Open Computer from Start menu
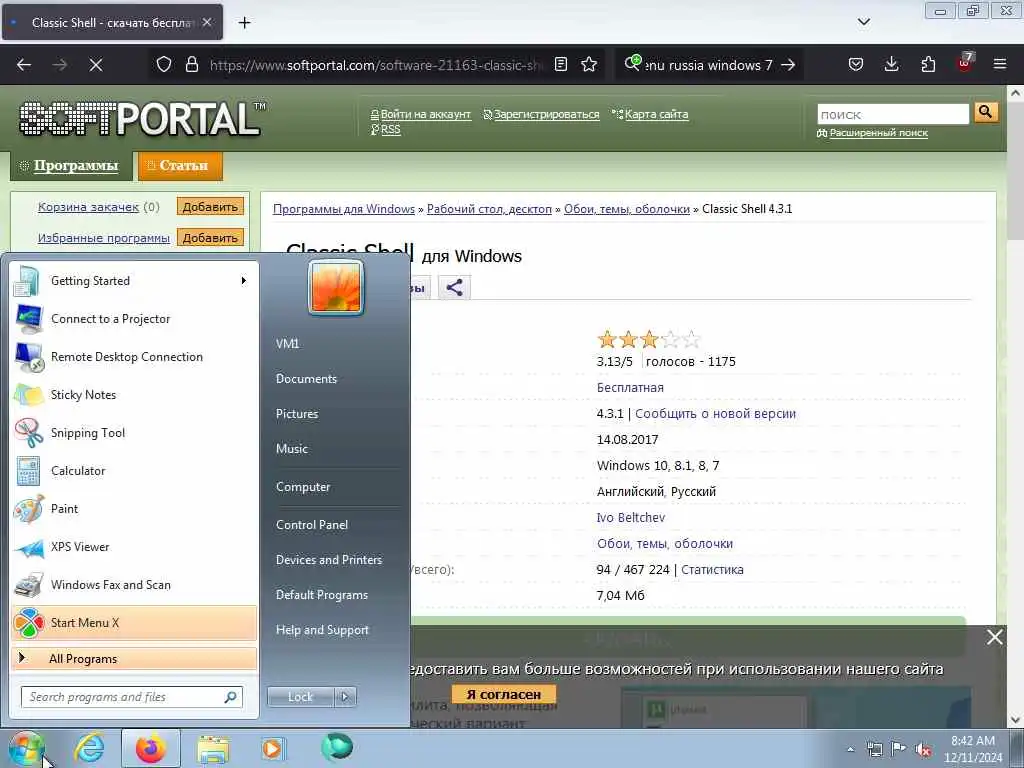Screen dimensions: 1024x768 (303, 487)
